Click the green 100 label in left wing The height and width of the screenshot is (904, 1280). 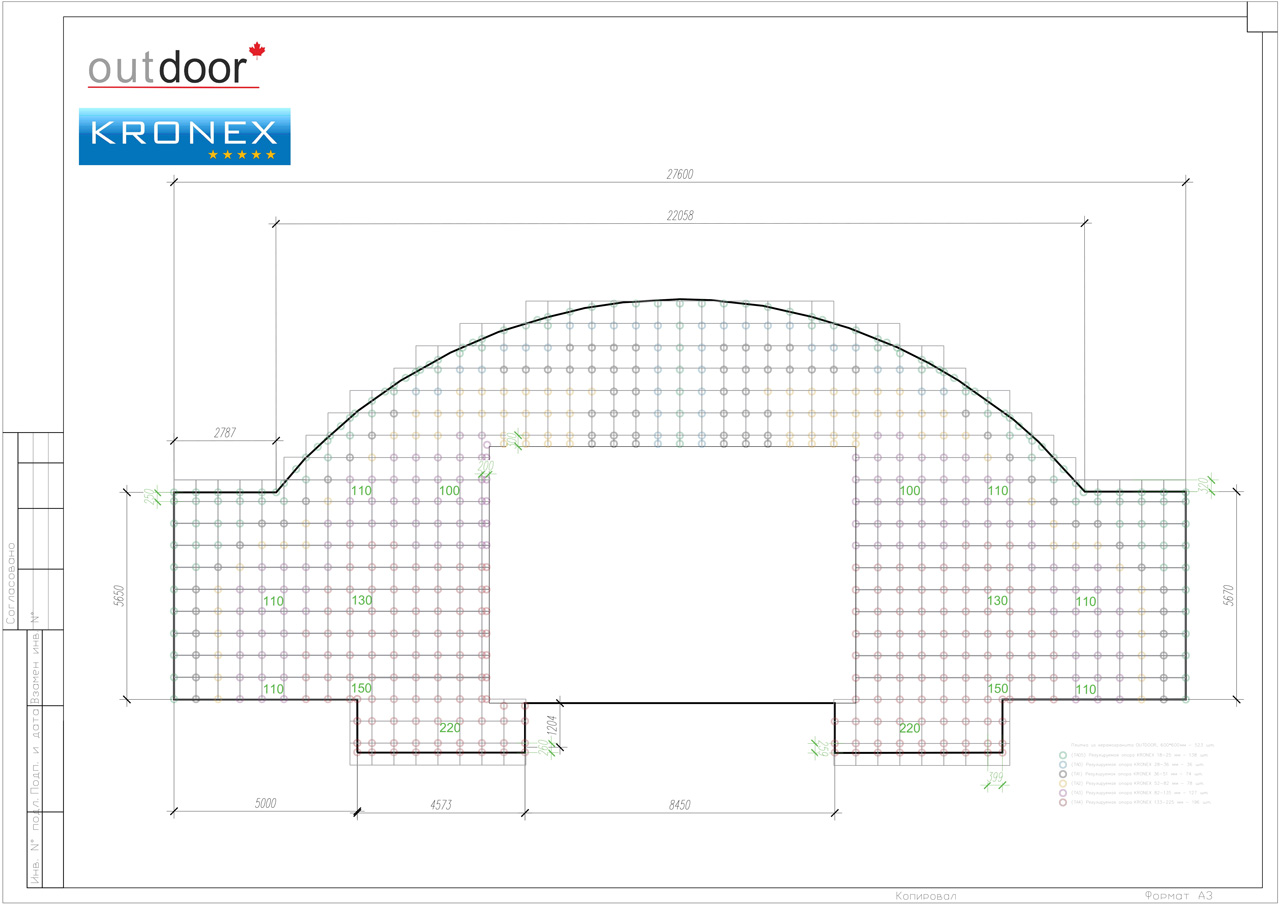[x=450, y=491]
